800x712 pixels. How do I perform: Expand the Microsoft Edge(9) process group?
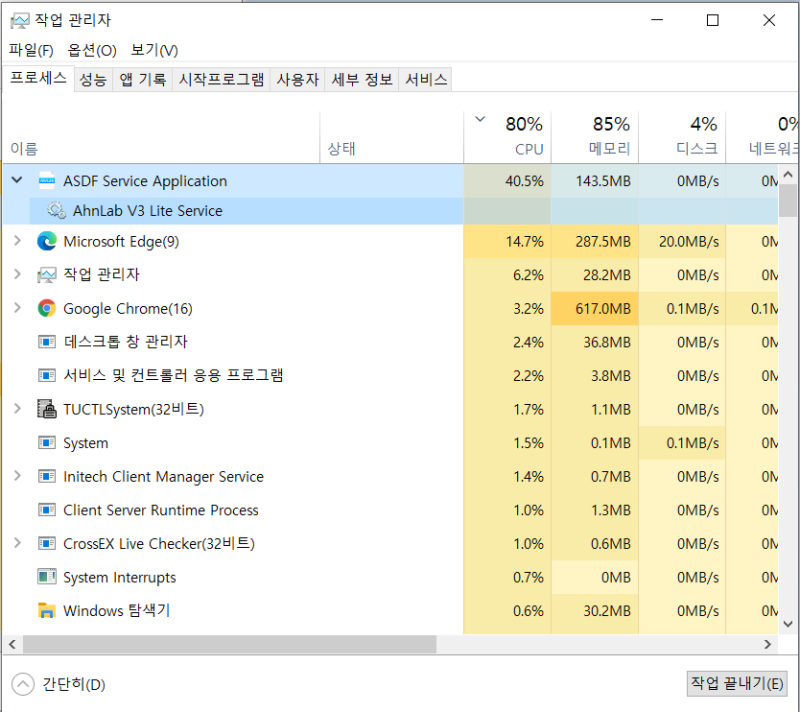tap(17, 241)
